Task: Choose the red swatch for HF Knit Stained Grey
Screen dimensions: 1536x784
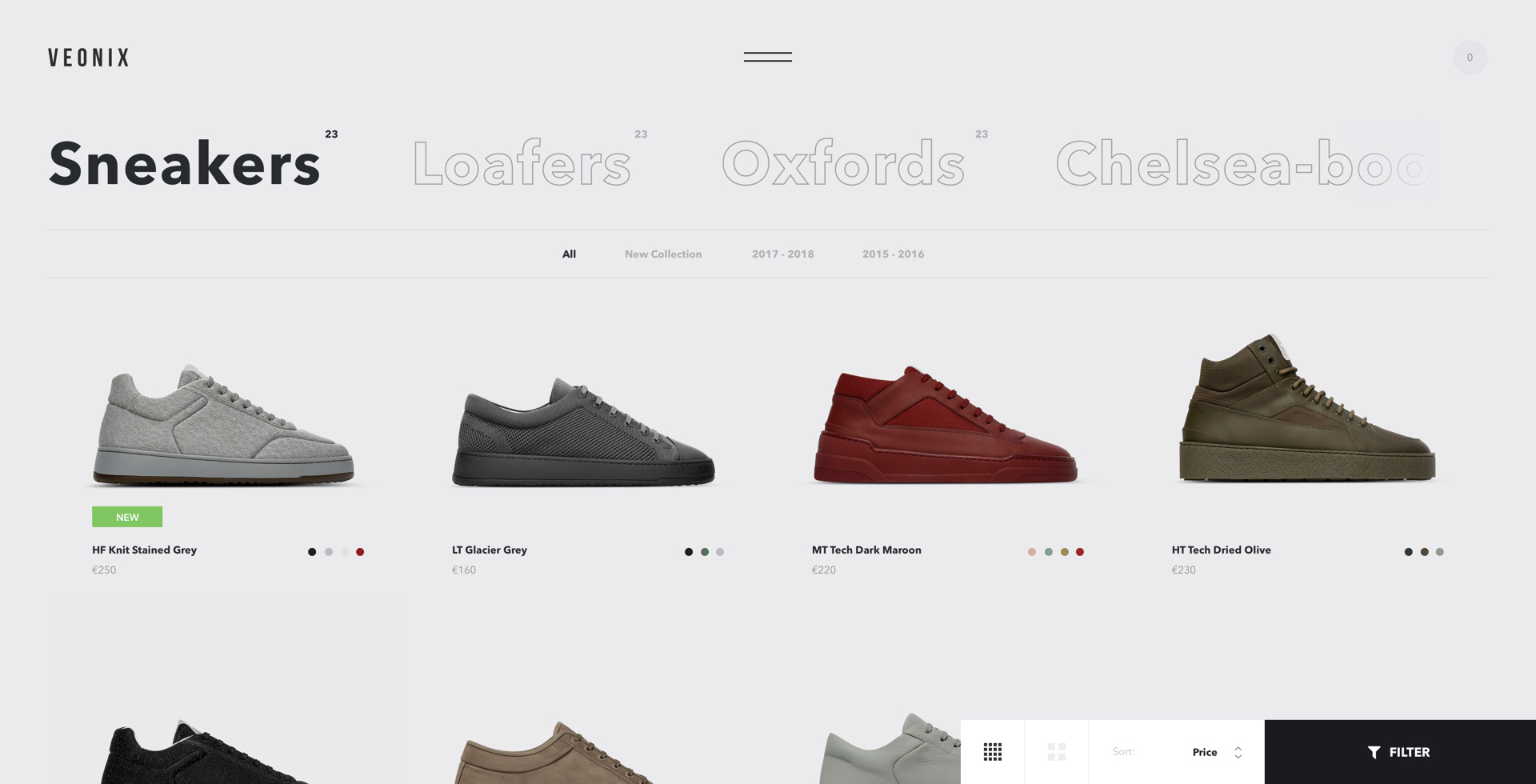Action: click(360, 552)
